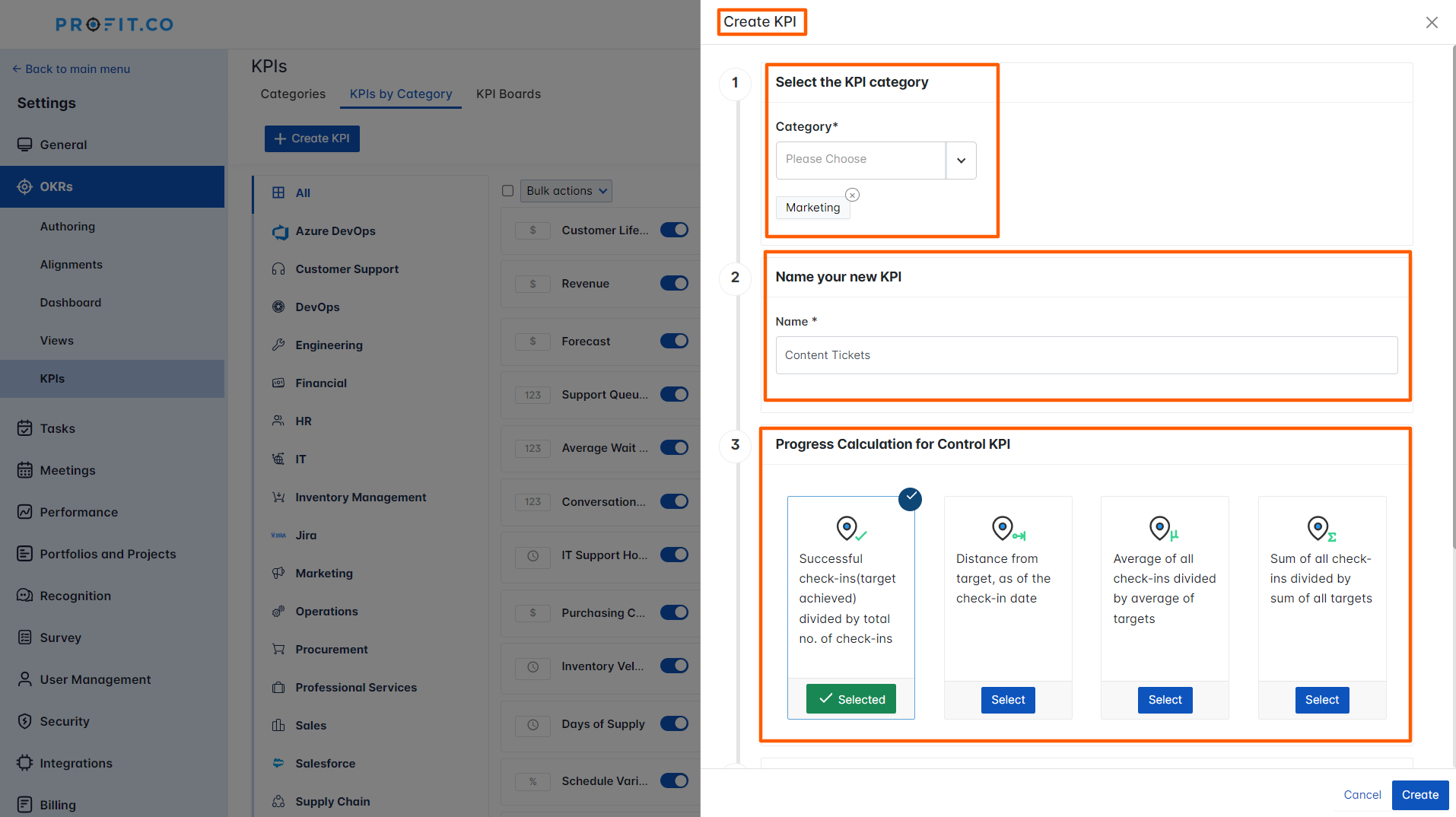Select the Sum of all check-ins calculation option

click(x=1321, y=700)
